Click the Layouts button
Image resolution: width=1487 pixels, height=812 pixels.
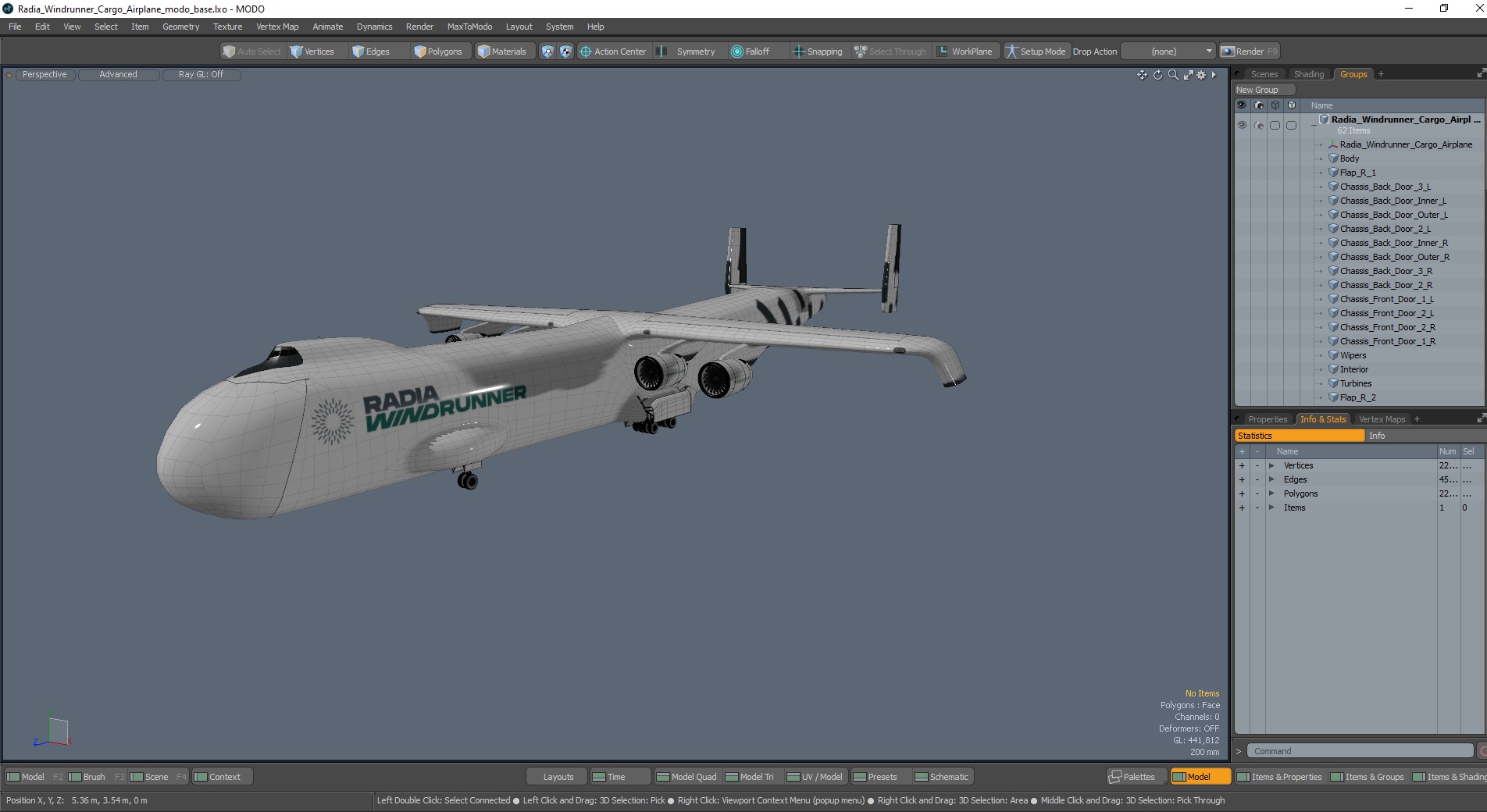(558, 777)
